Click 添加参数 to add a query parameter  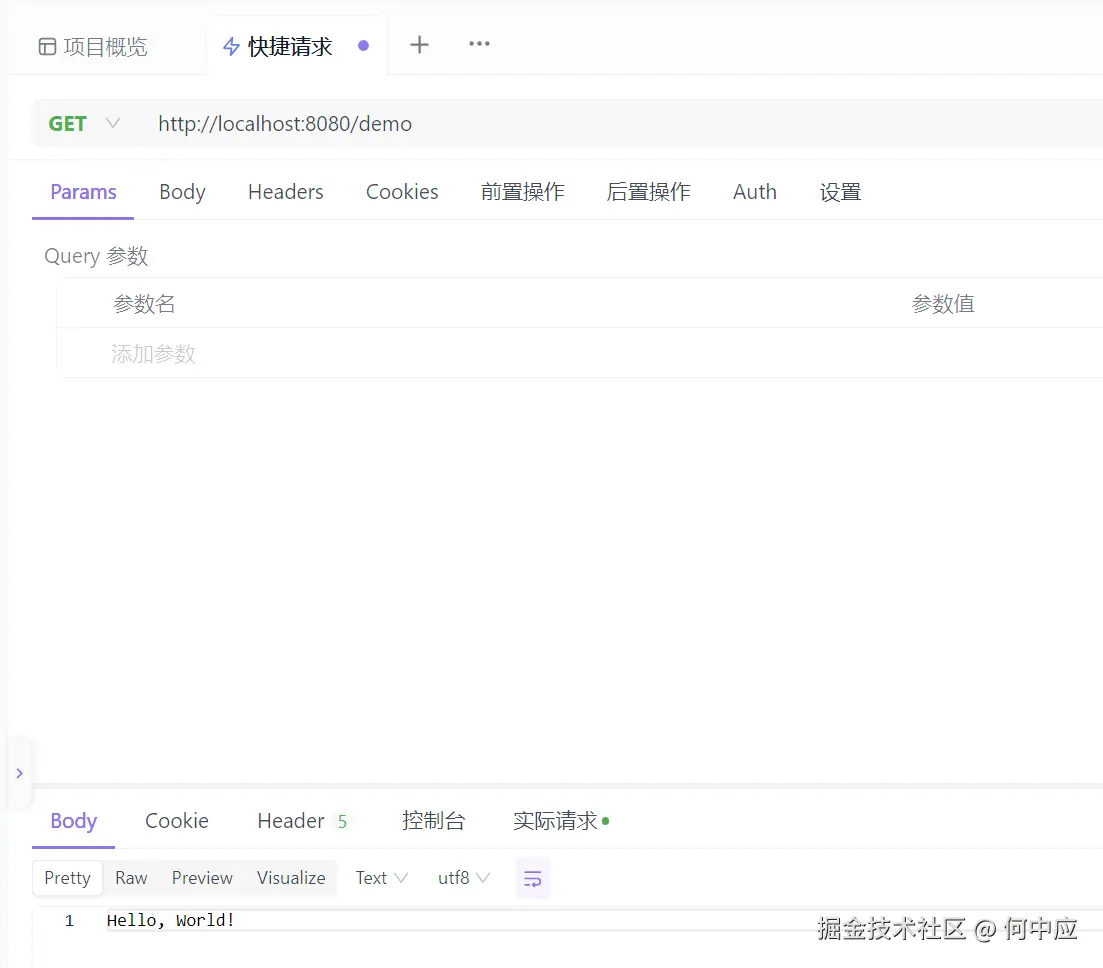pyautogui.click(x=153, y=354)
